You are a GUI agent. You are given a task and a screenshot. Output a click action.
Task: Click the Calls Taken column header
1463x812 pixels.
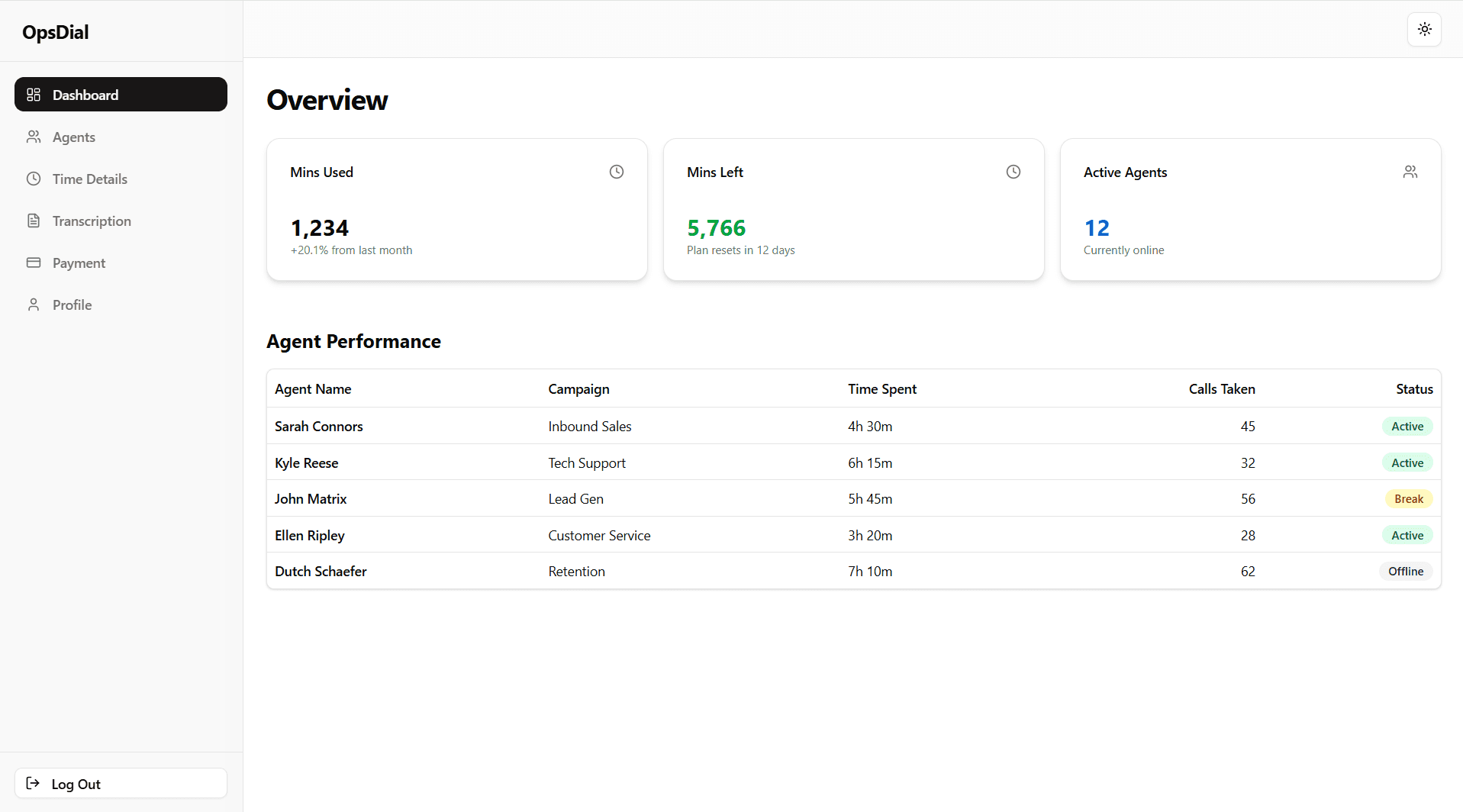(x=1221, y=388)
